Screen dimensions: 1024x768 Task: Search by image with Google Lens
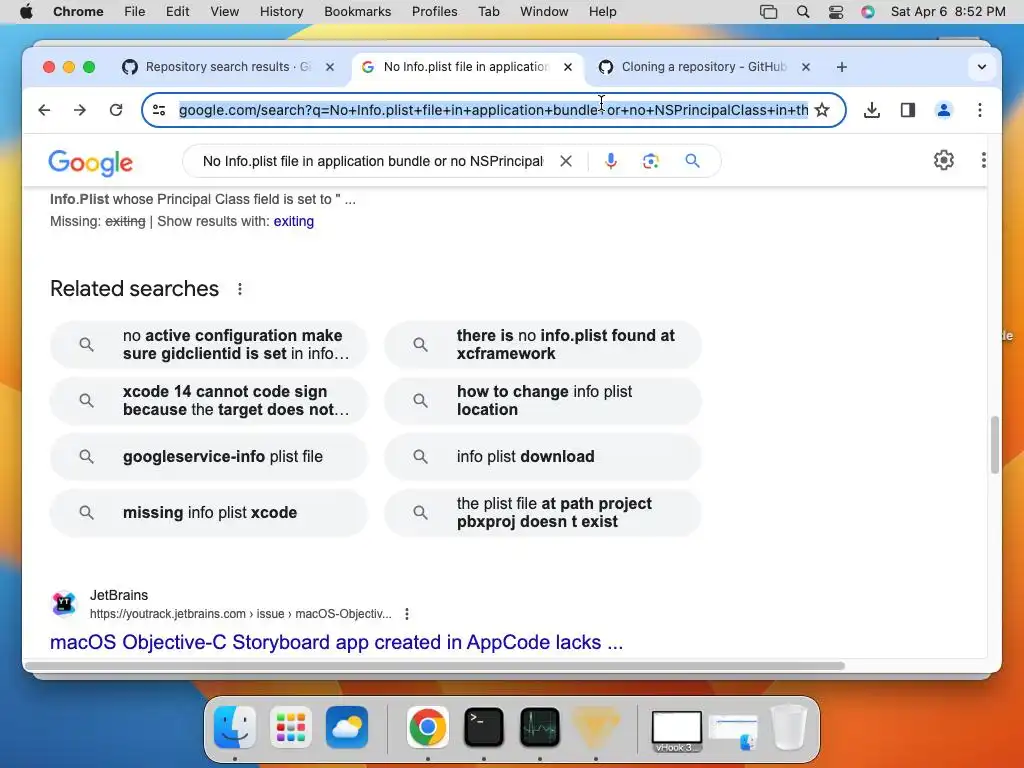pos(650,161)
